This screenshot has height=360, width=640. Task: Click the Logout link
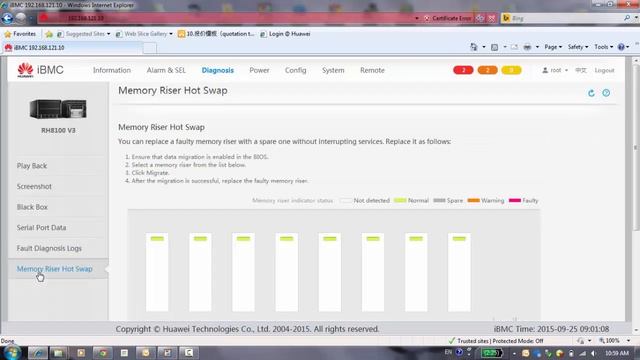click(x=604, y=70)
